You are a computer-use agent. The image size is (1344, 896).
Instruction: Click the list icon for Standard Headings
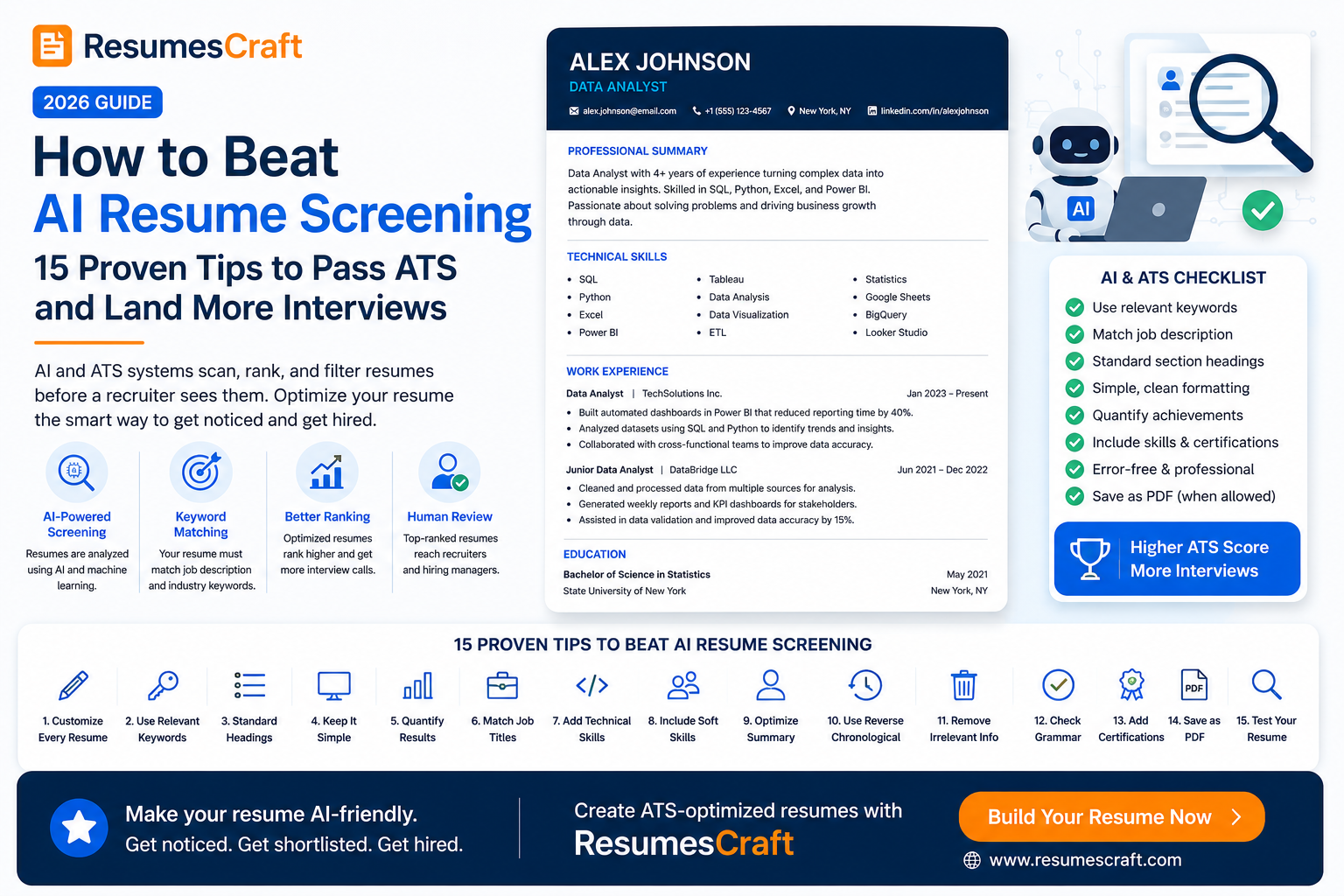point(249,685)
